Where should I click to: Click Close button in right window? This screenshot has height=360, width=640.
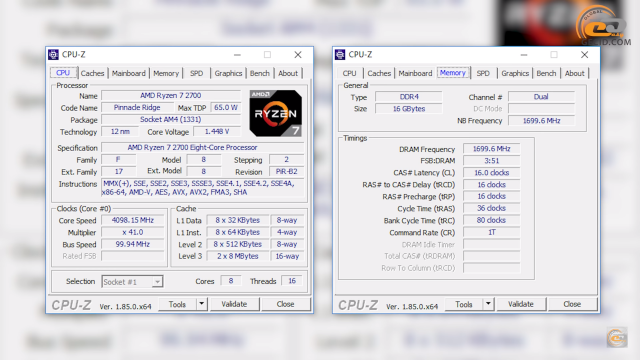click(x=572, y=304)
